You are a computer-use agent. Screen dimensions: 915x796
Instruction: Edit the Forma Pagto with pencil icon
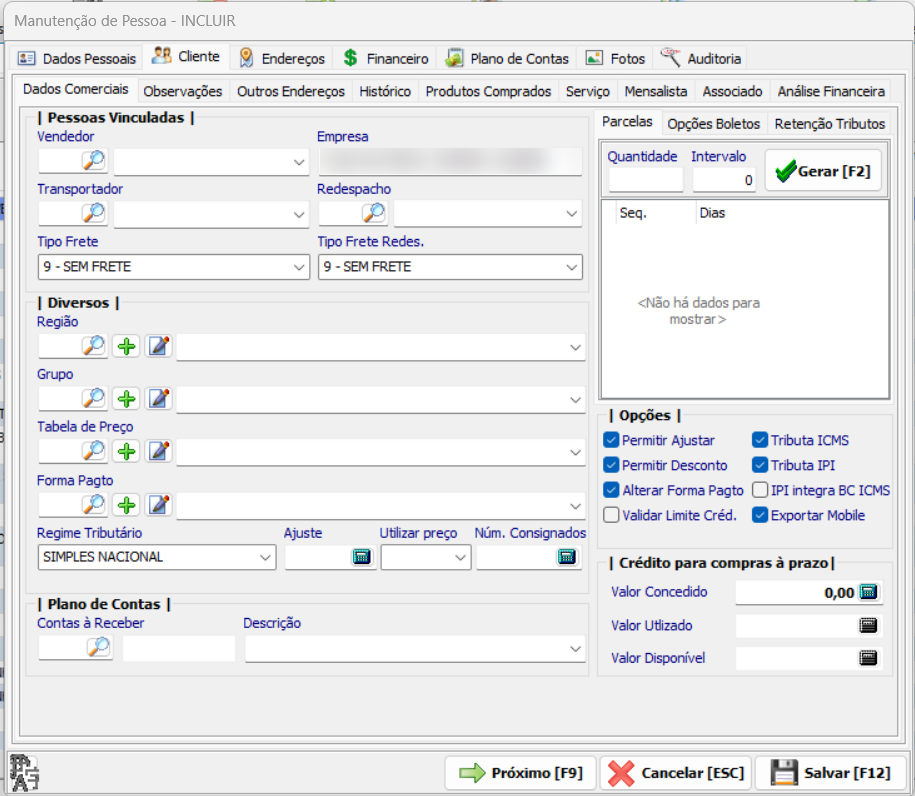159,505
